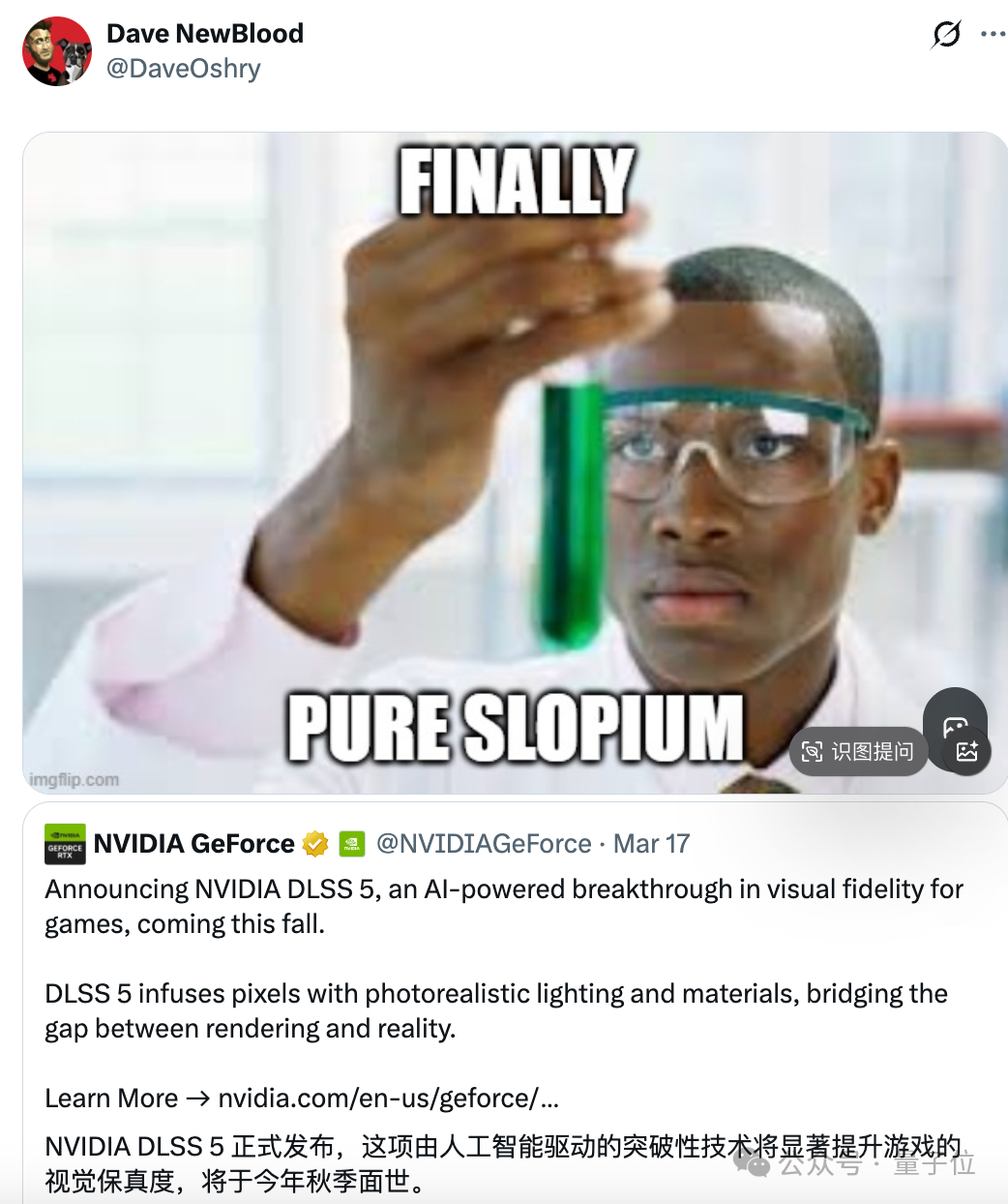Click the gold verified badge
Viewport: 1008px width, 1204px height.
coord(315,844)
